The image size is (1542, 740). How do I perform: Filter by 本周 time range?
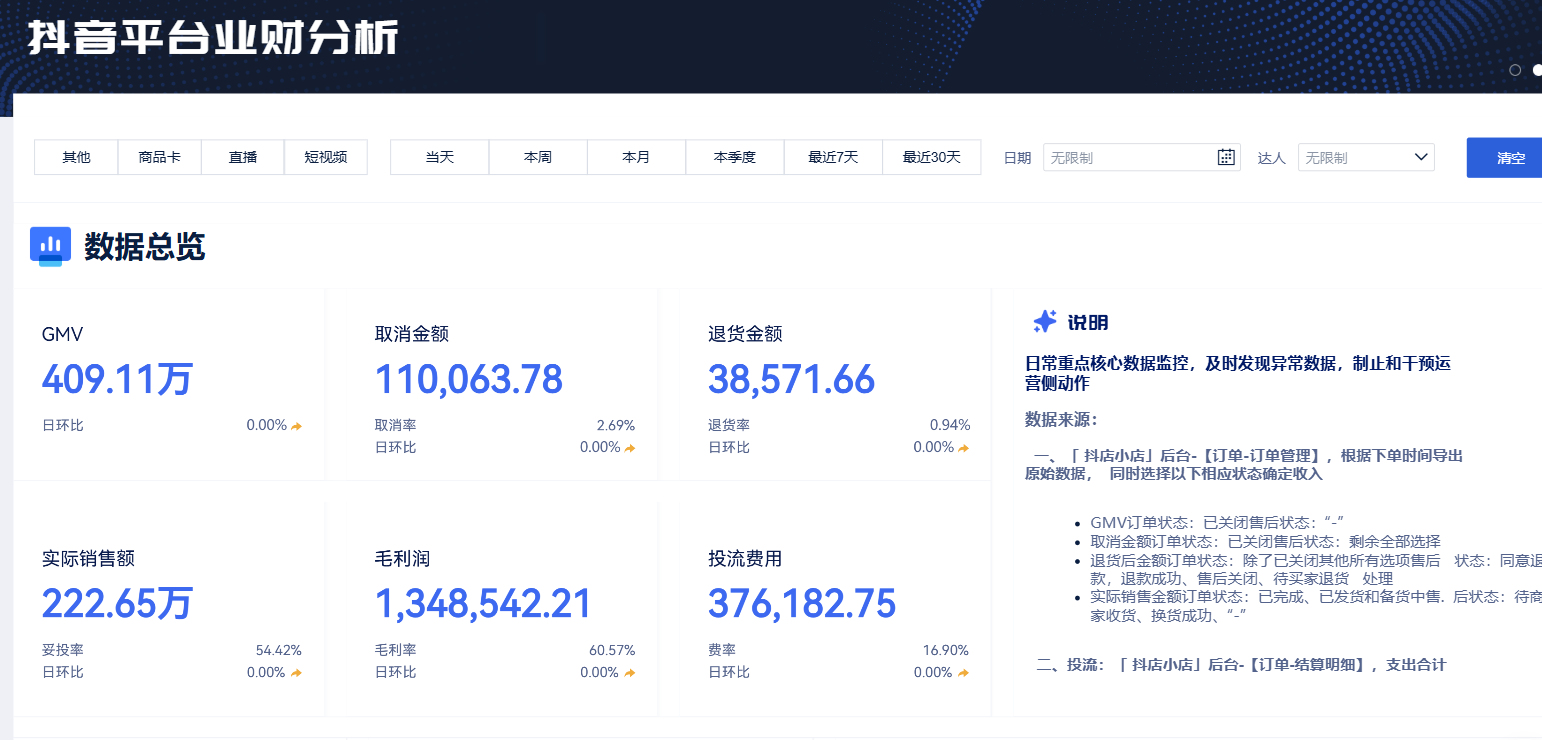click(x=538, y=157)
